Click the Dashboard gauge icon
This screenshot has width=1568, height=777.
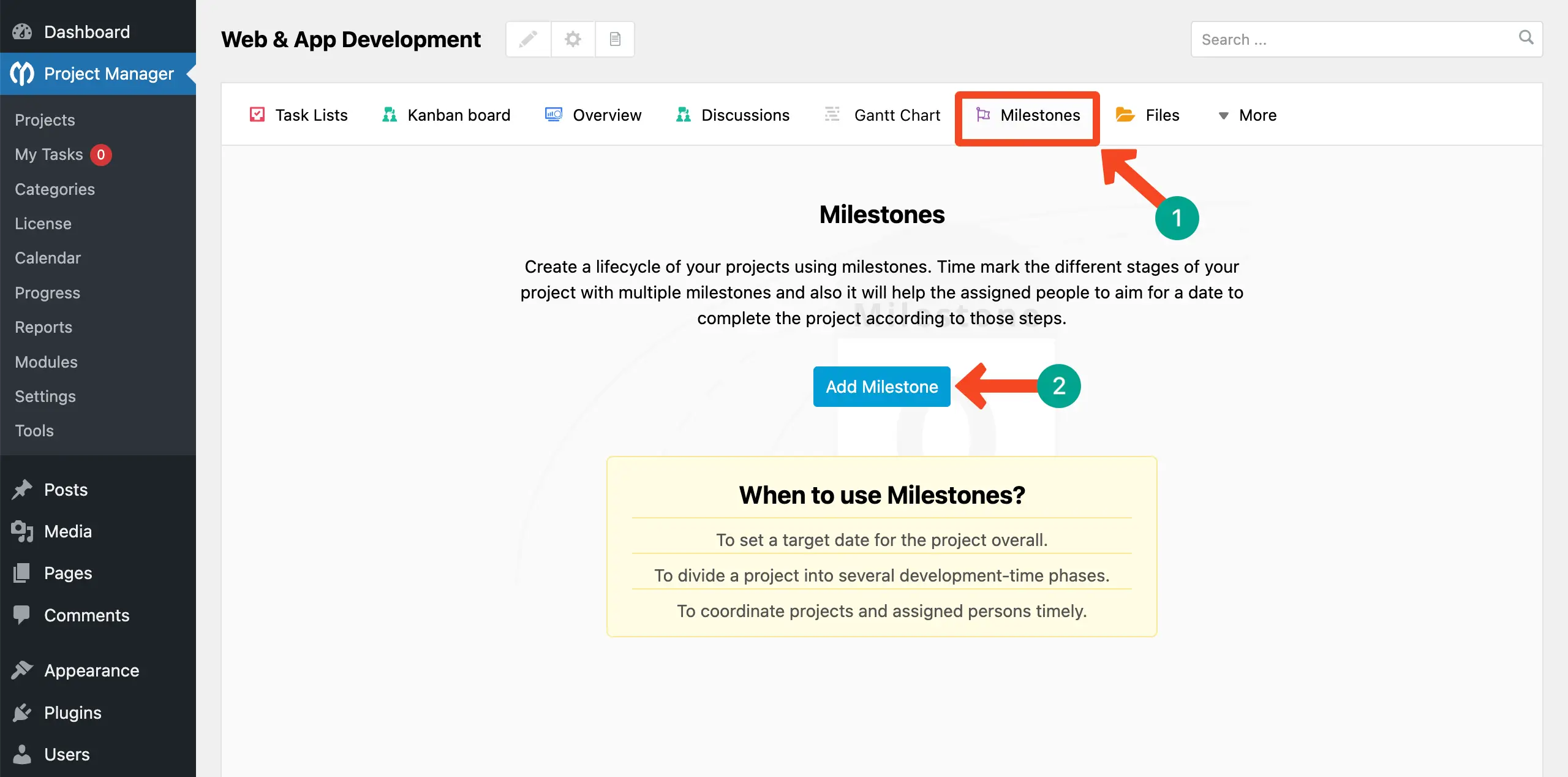(x=22, y=32)
